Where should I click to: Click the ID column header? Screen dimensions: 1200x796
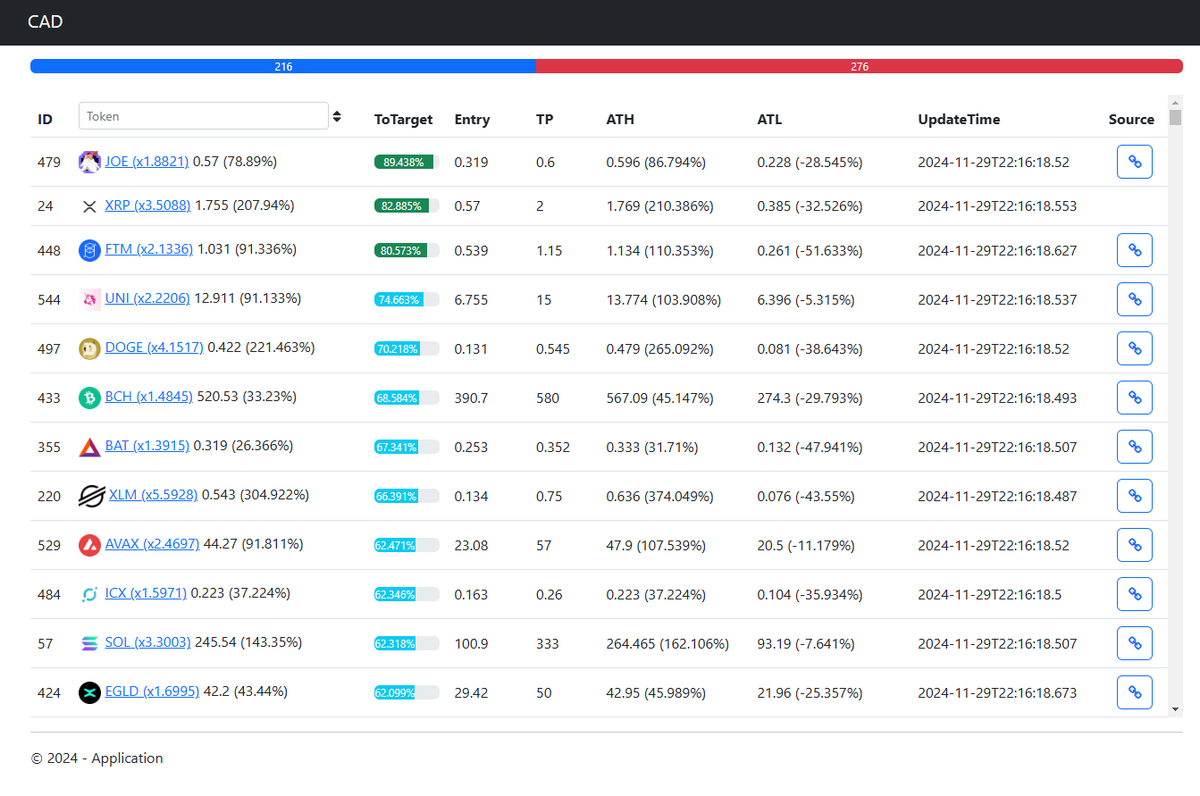45,119
